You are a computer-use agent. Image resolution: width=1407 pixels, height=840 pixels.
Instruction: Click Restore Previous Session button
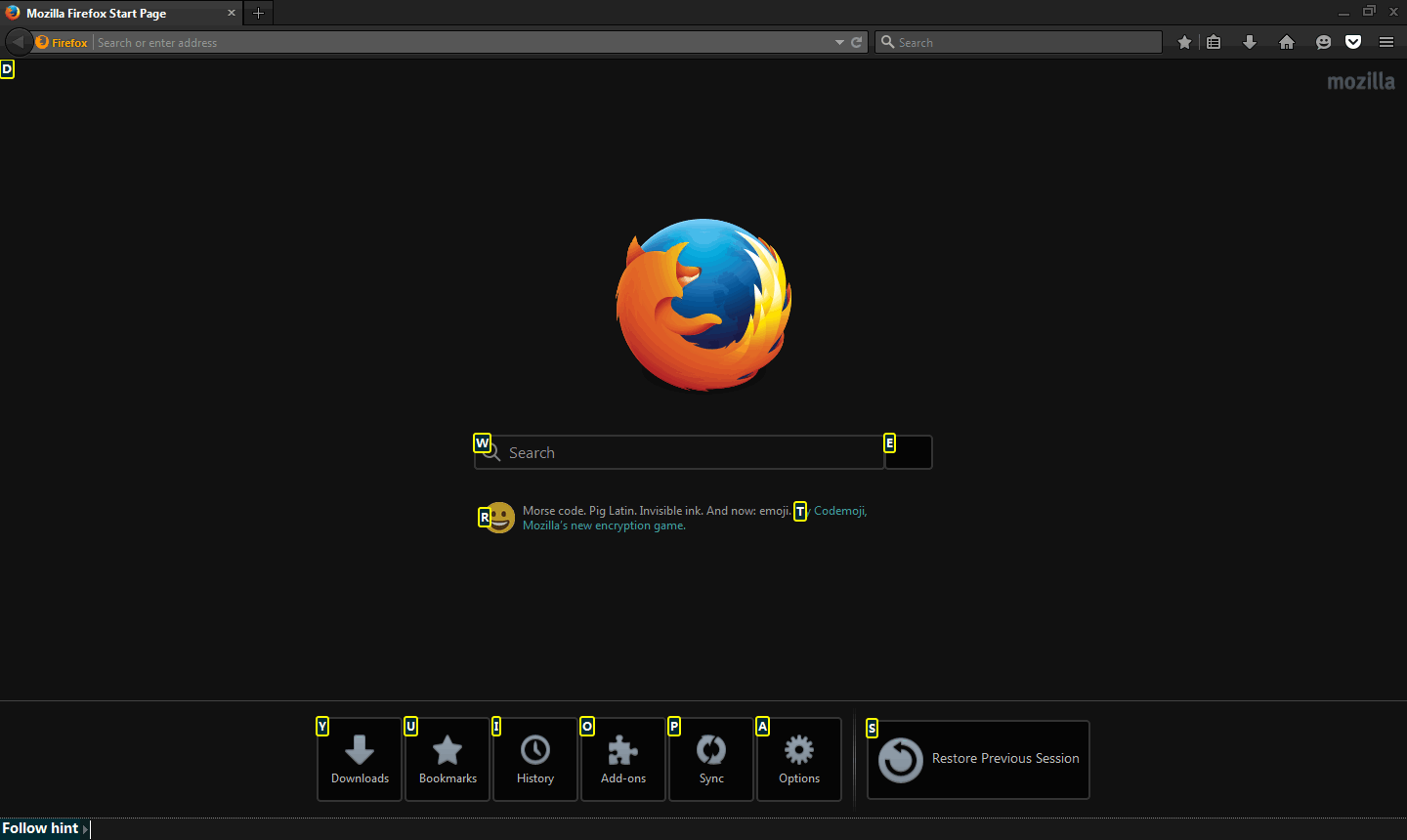click(978, 760)
